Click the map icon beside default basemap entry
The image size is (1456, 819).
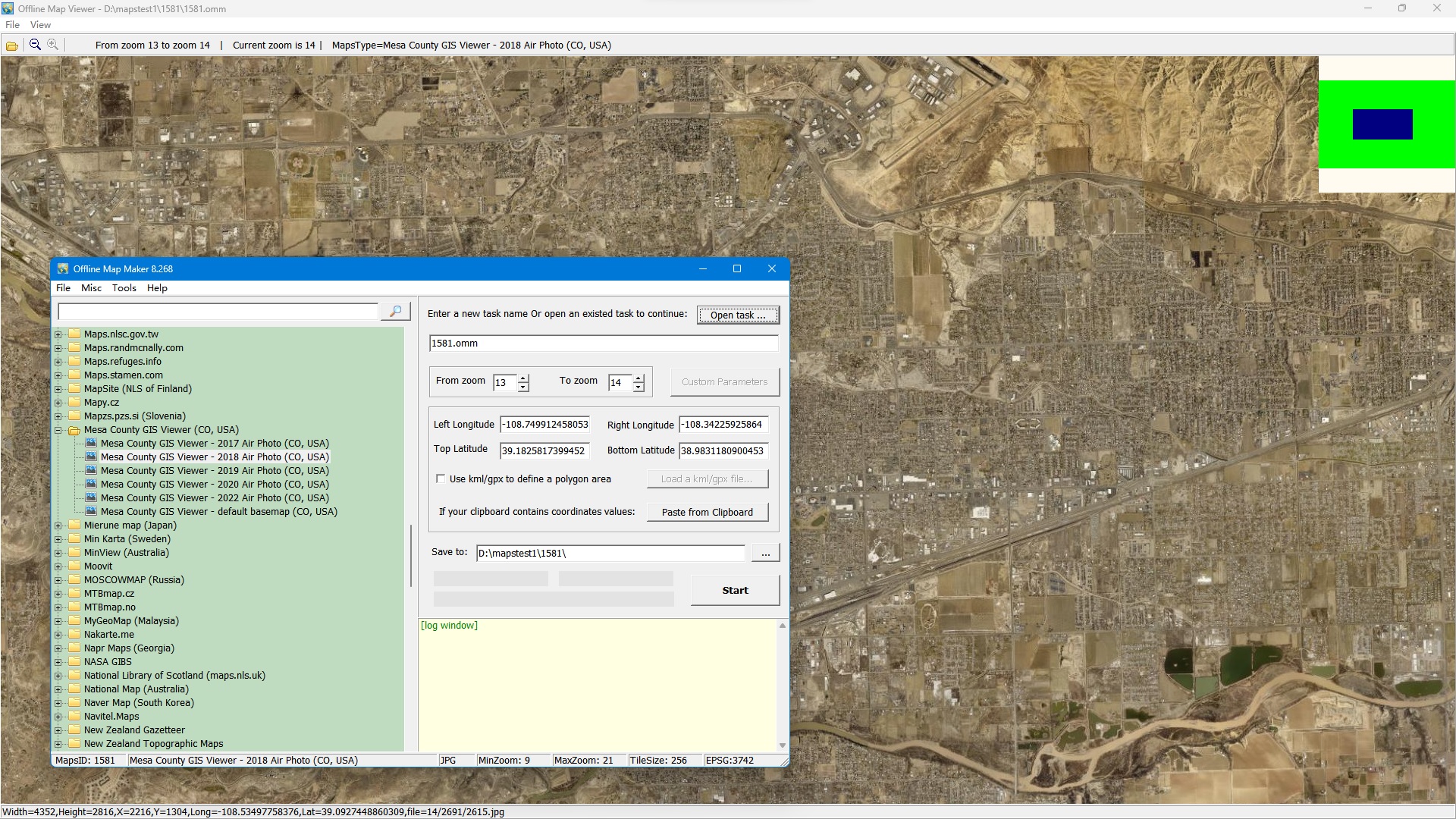pos(91,511)
